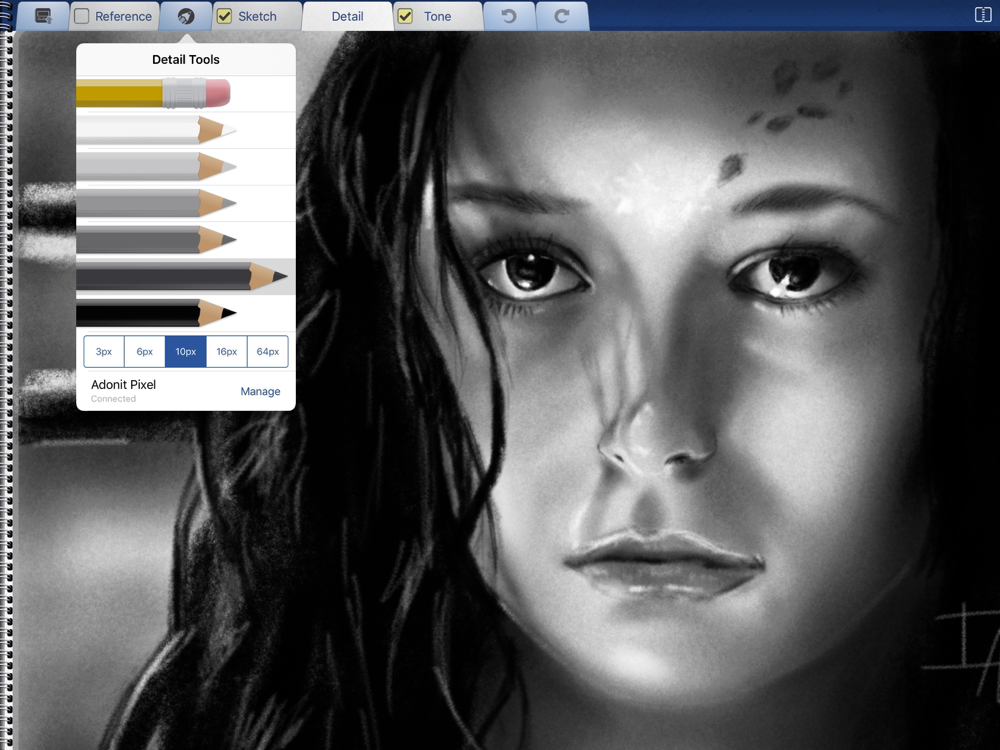Toggle the split view panel icon
The image size is (1000, 750).
[983, 15]
